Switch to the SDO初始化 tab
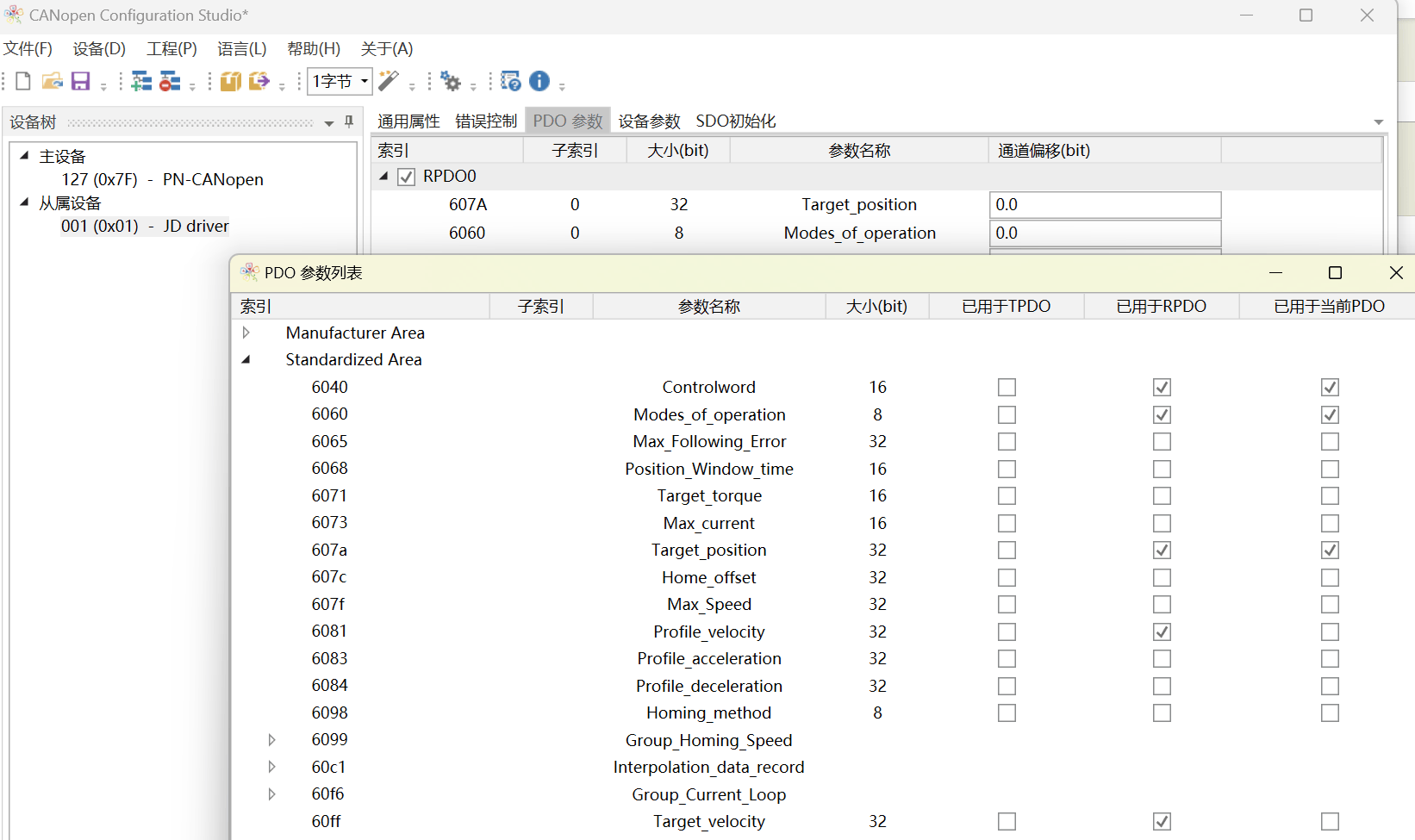This screenshot has width=1415, height=840. pyautogui.click(x=736, y=121)
